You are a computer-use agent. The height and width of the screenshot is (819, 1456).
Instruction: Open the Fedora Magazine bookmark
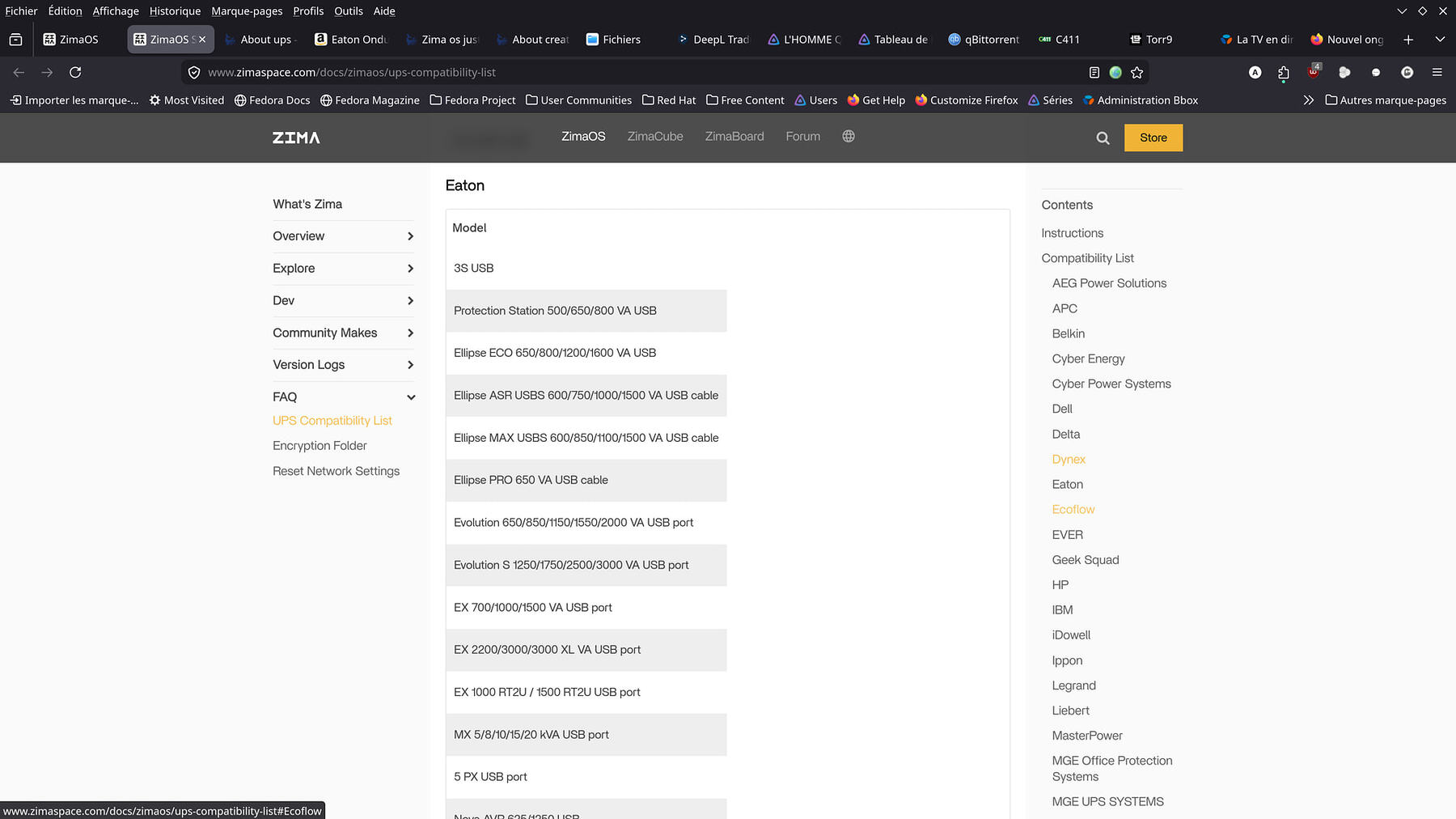click(370, 100)
